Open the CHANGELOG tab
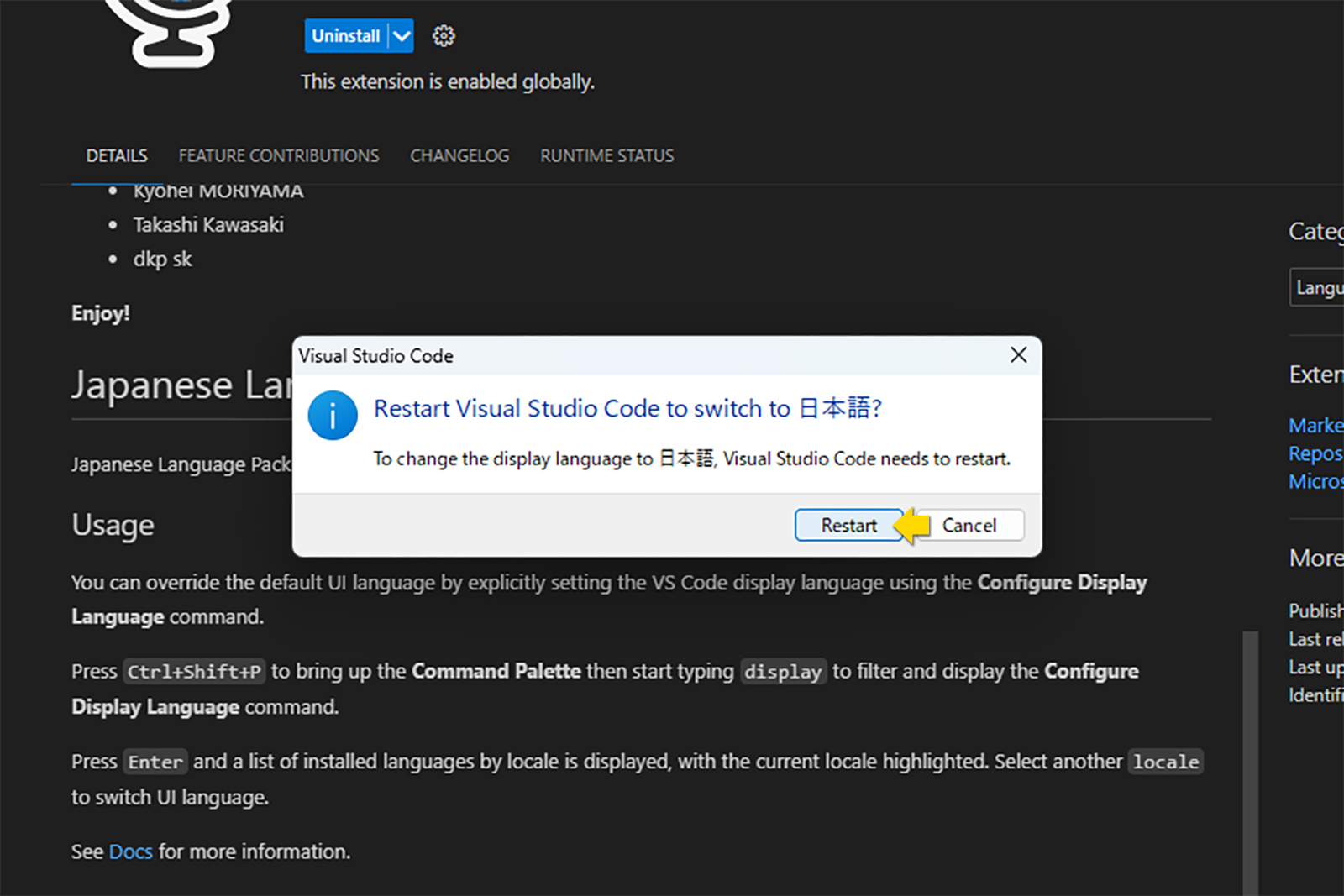Image resolution: width=1344 pixels, height=896 pixels. tap(459, 156)
